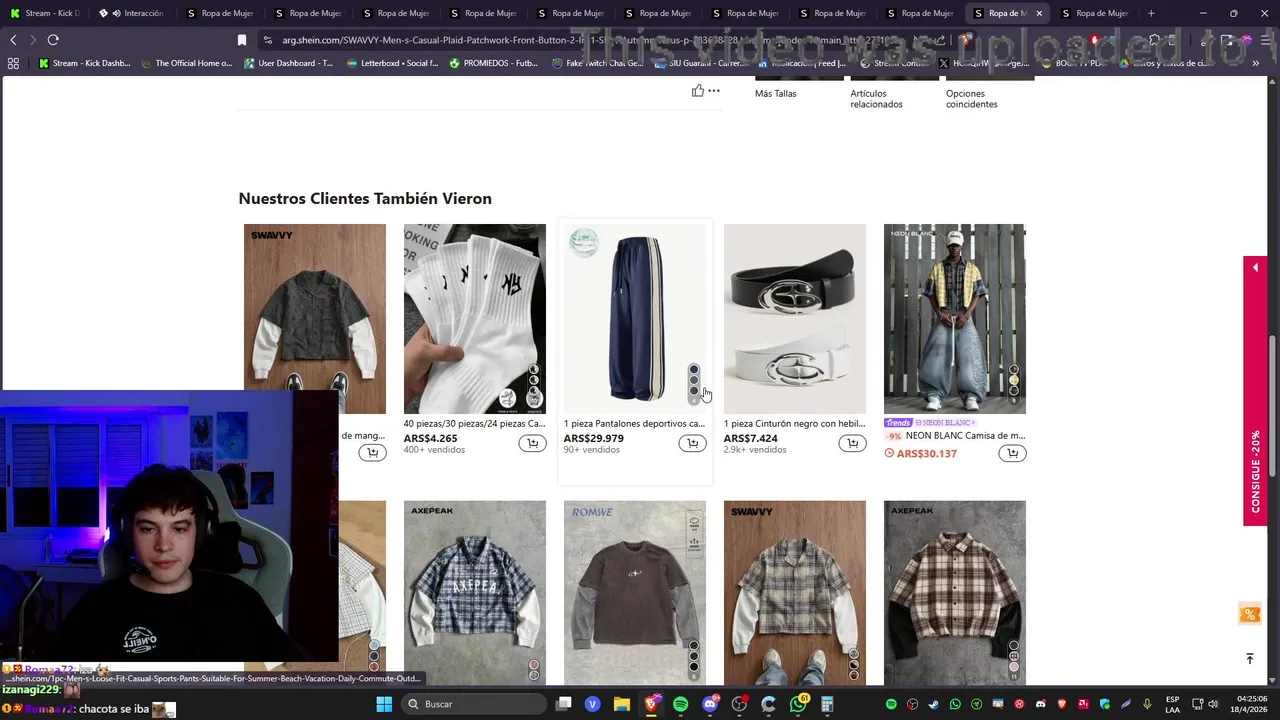Image resolution: width=1280 pixels, height=720 pixels.
Task: Click the thumbs-up like icon
Action: point(697,91)
